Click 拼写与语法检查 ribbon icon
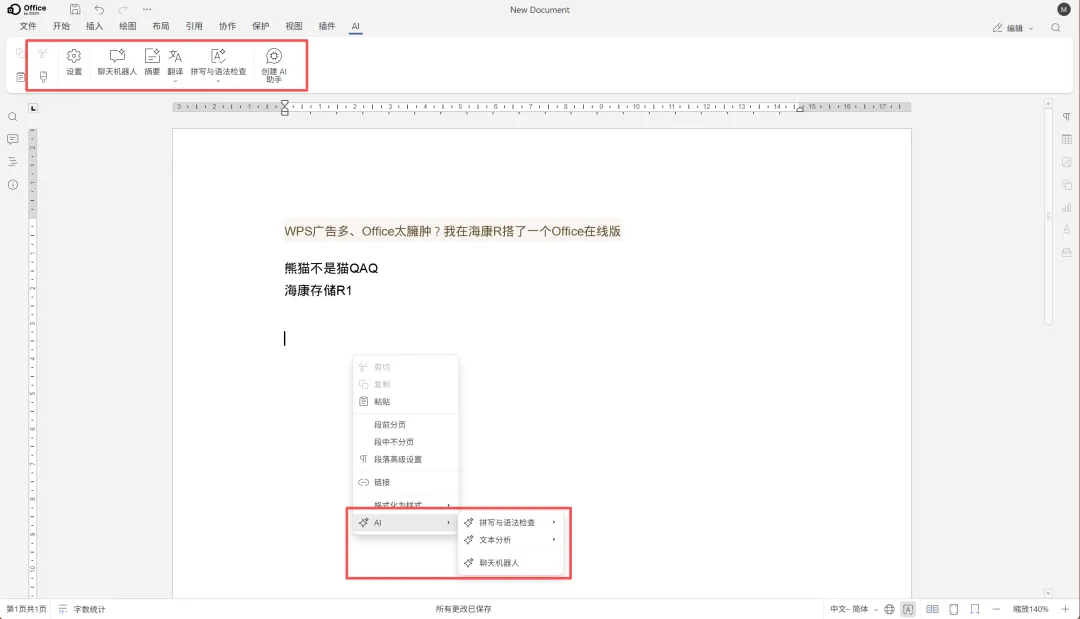 [218, 56]
